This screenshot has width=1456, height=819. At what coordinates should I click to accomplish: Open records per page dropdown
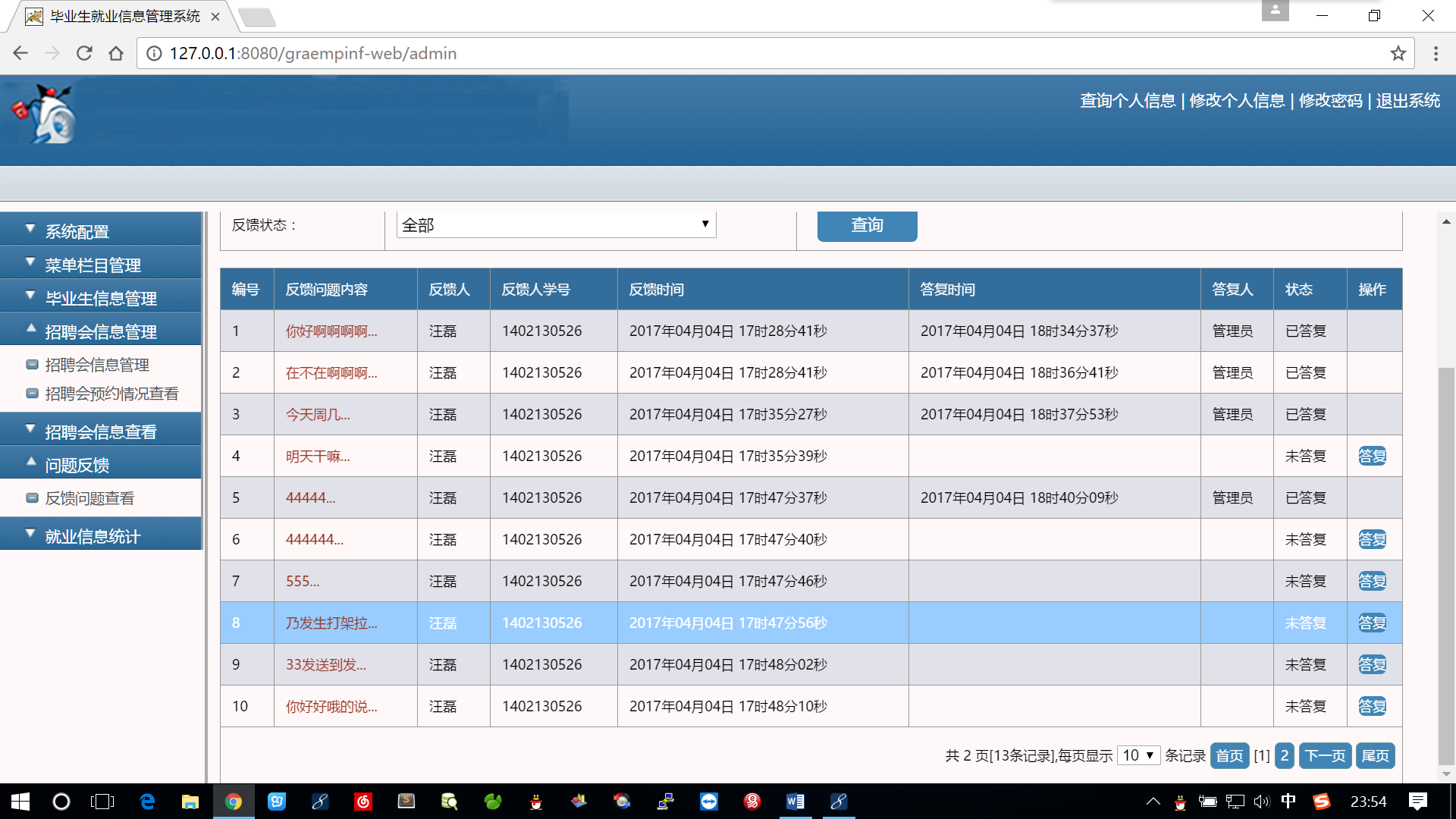click(1138, 755)
